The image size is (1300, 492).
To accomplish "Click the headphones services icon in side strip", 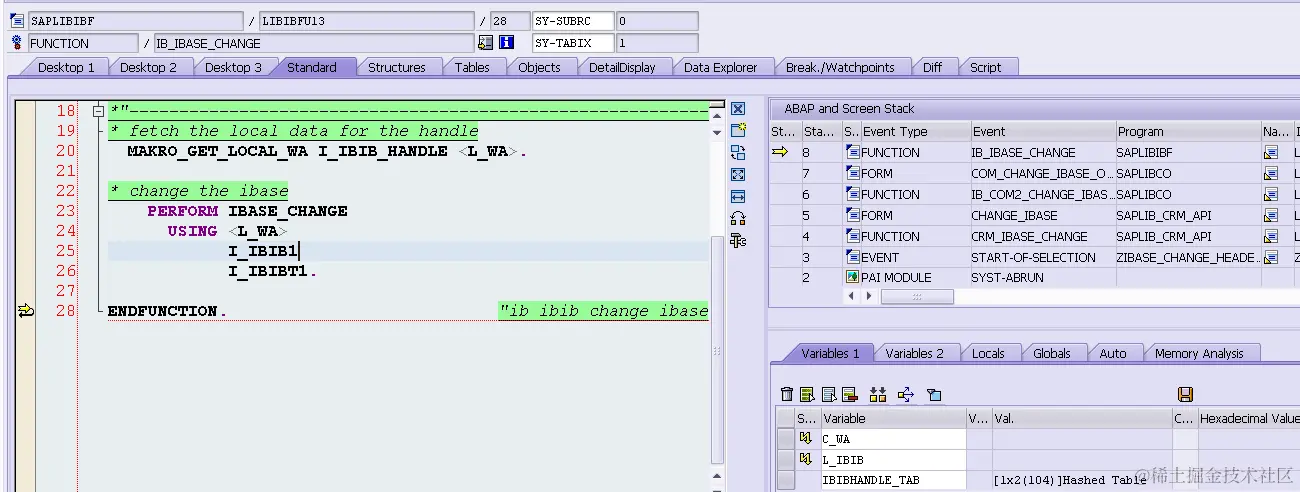I will click(738, 218).
